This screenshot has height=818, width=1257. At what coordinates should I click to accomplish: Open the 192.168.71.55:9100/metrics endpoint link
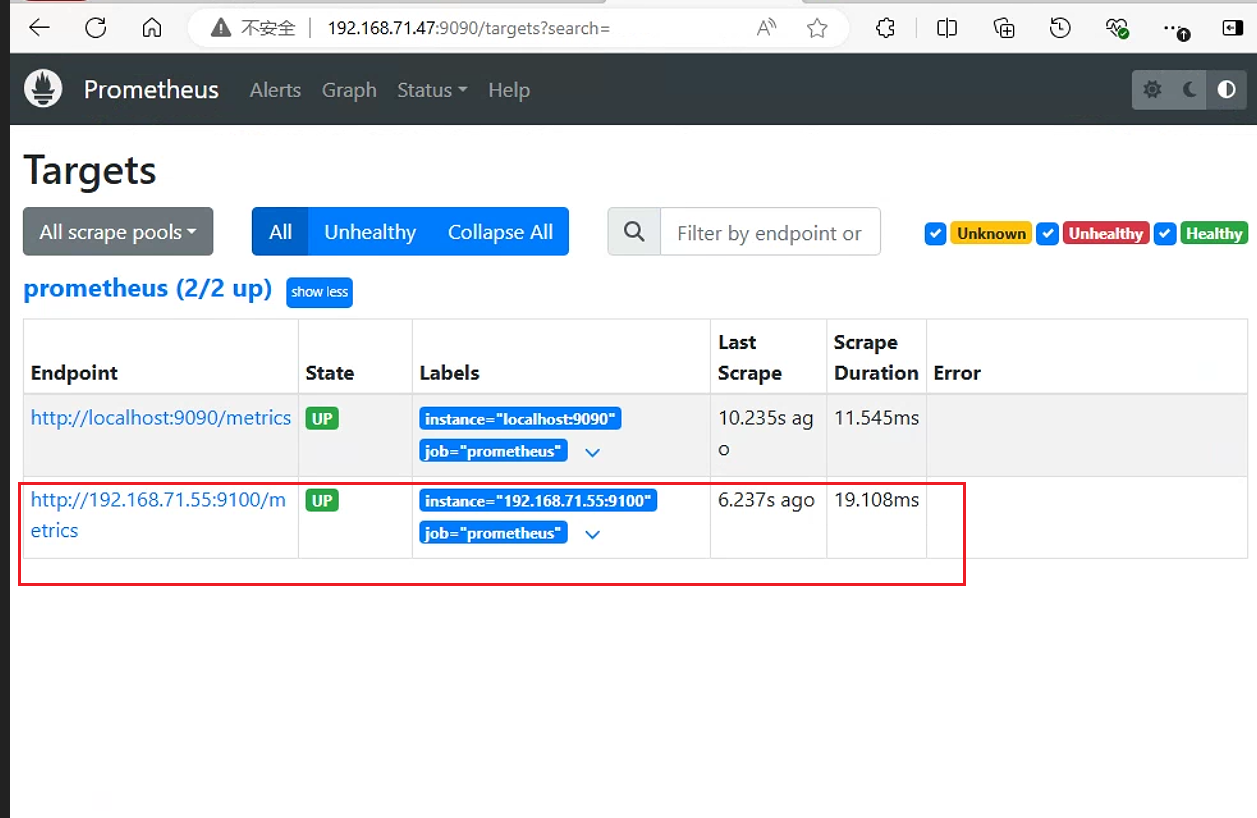(x=158, y=515)
